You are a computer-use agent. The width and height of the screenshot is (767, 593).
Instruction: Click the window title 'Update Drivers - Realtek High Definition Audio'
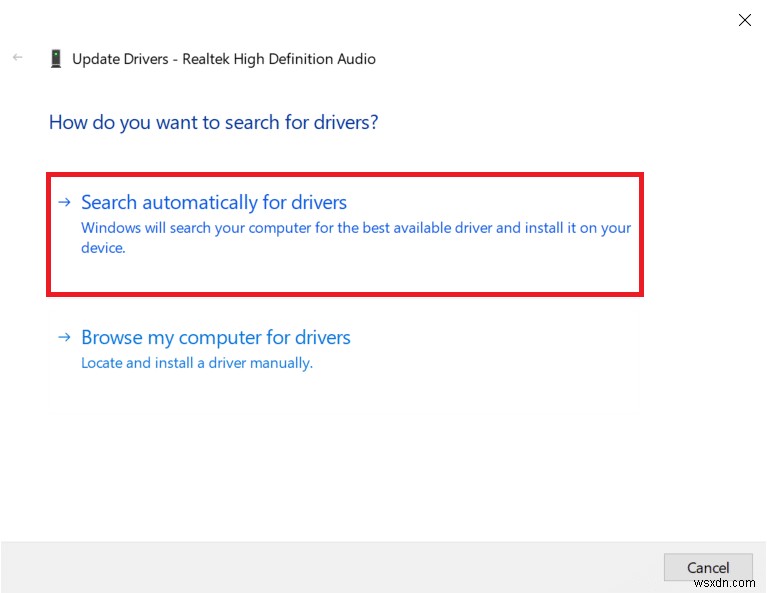pyautogui.click(x=224, y=59)
